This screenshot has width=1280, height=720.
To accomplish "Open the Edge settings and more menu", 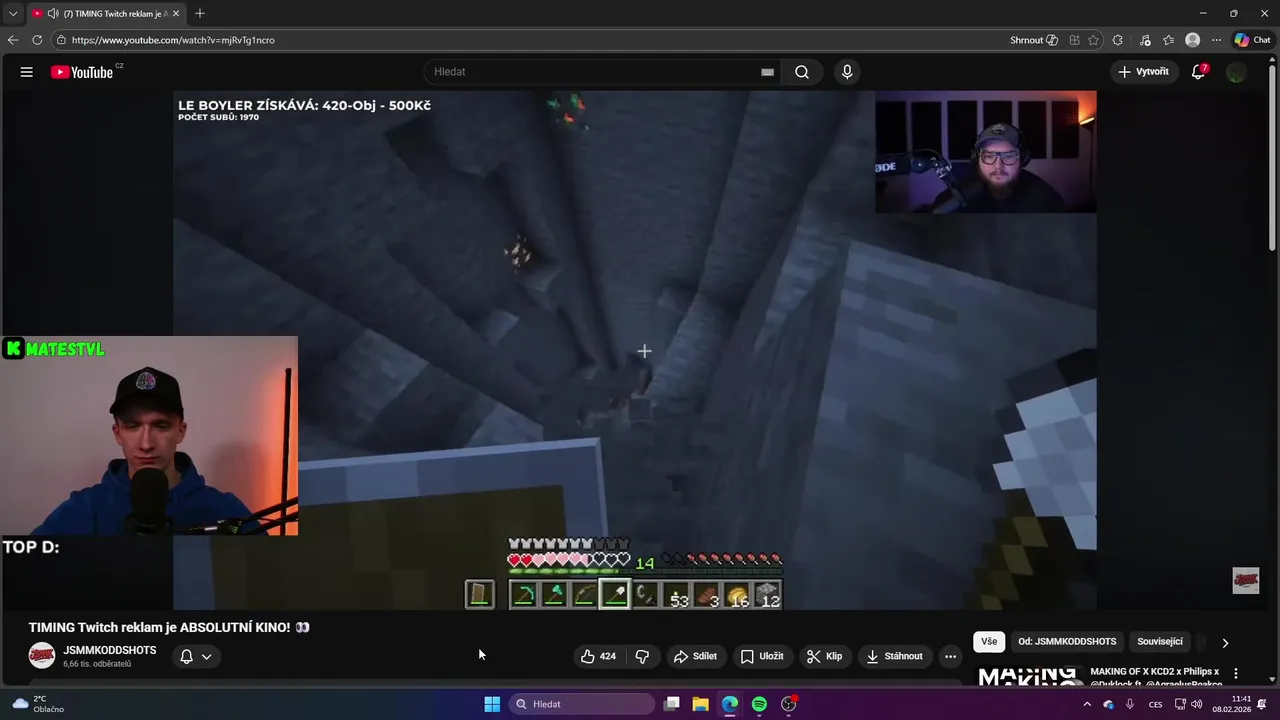I will [x=1216, y=40].
